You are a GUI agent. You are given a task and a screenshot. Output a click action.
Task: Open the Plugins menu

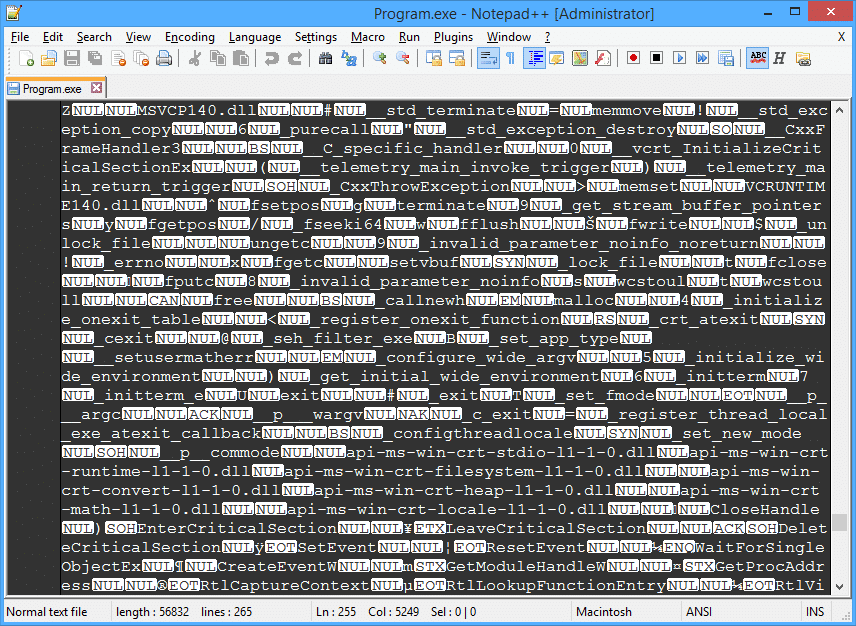click(x=453, y=37)
